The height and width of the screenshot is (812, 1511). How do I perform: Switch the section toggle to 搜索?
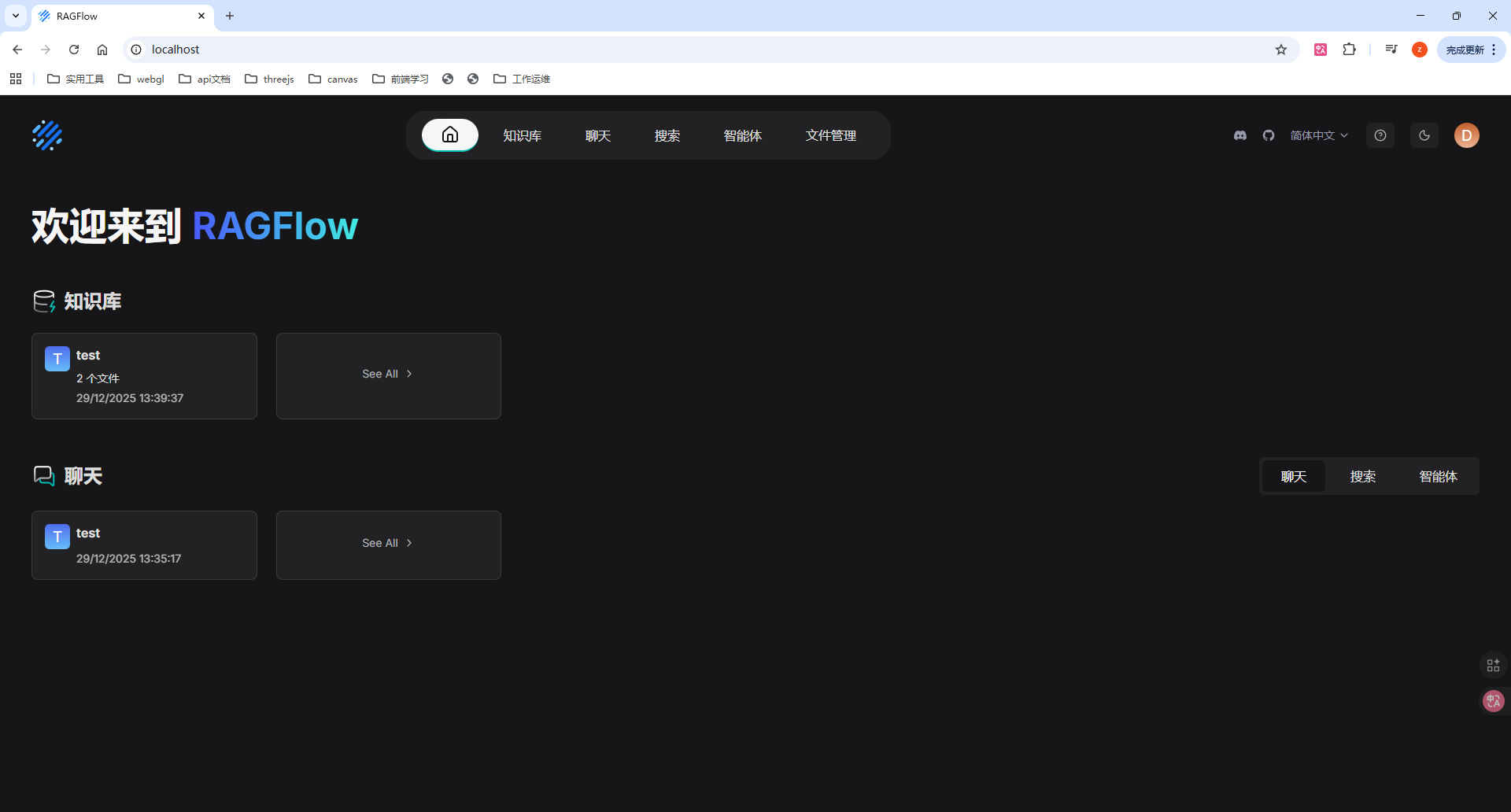(x=1363, y=477)
